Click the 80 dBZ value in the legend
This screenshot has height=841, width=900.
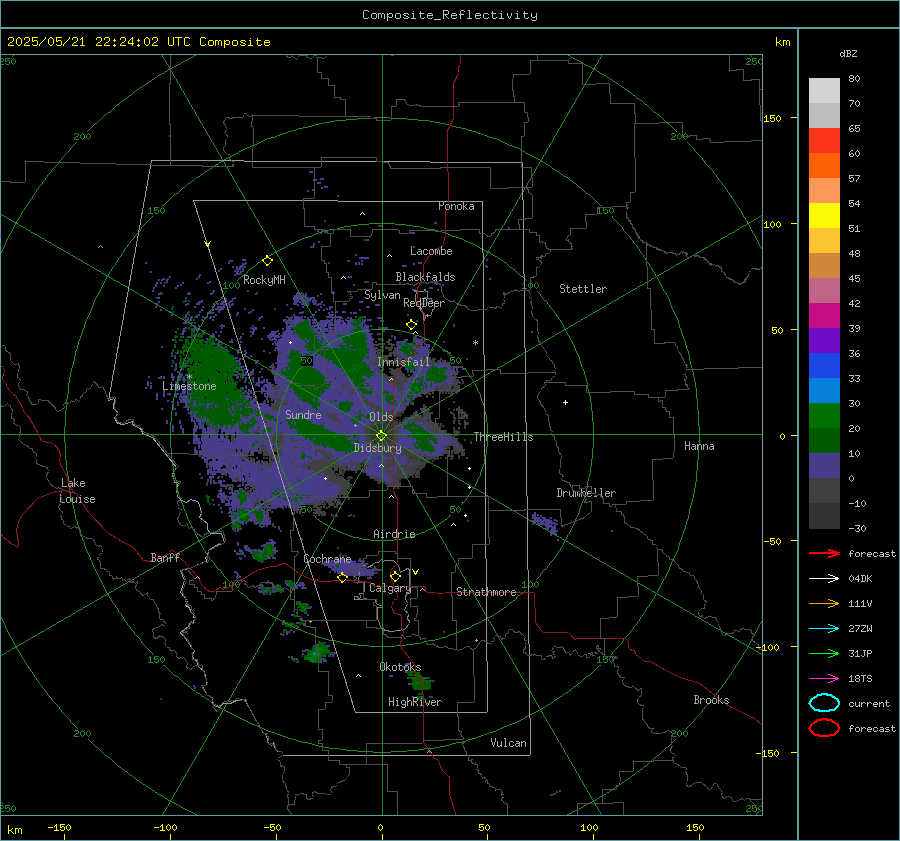pyautogui.click(x=854, y=79)
